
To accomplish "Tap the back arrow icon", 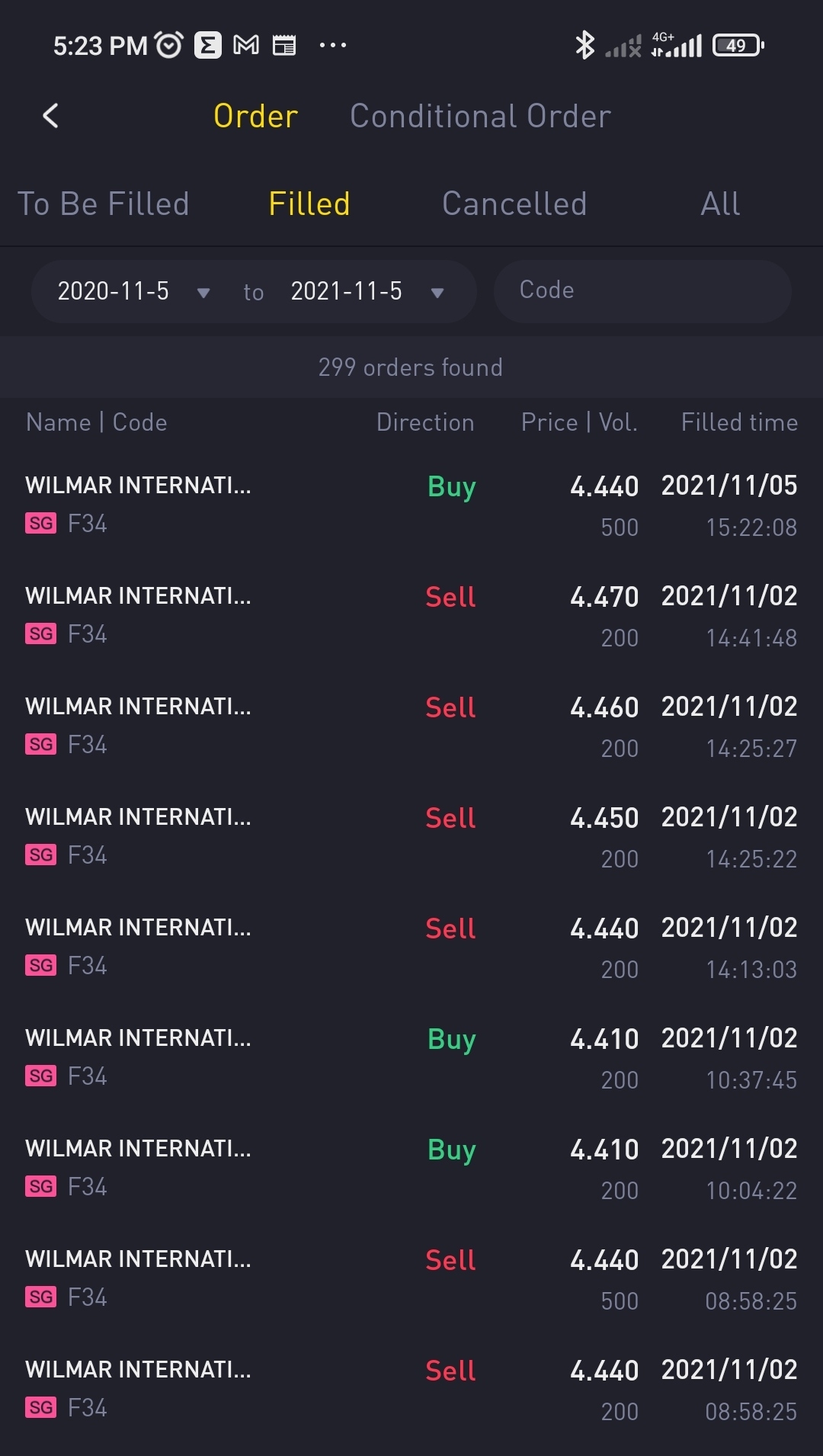I will pyautogui.click(x=50, y=116).
